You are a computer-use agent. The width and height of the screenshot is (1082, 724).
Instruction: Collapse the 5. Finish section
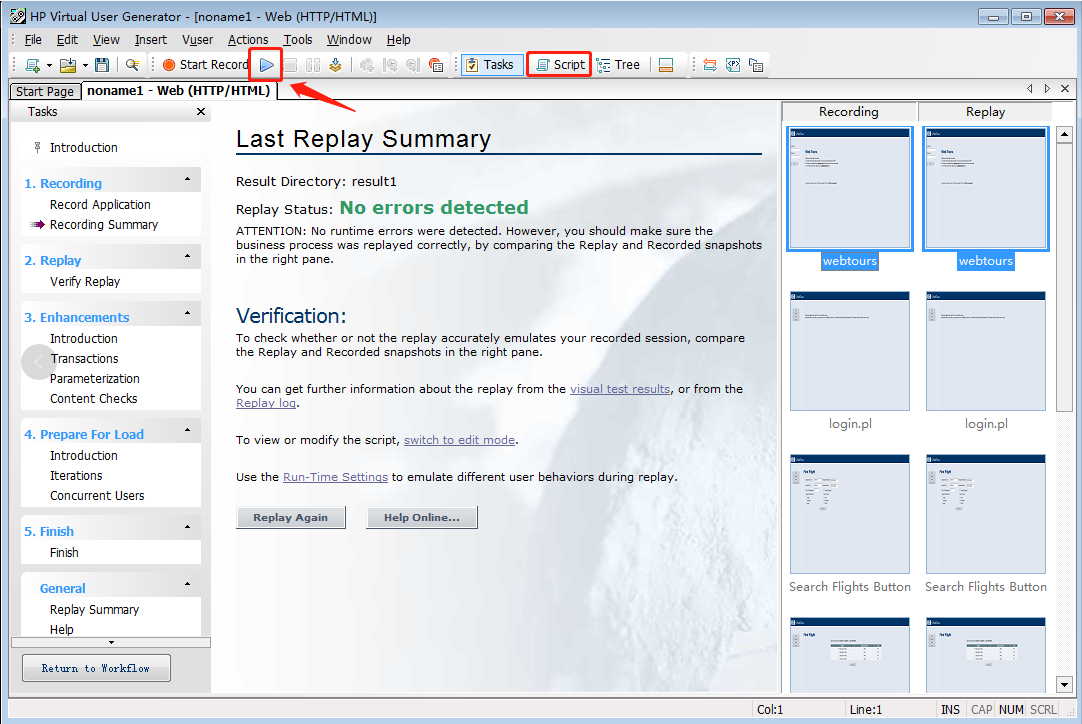tap(187, 527)
